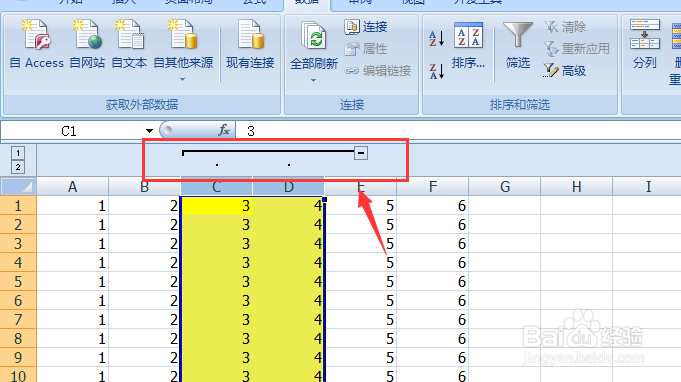
Task: Select column B header
Action: tap(145, 187)
